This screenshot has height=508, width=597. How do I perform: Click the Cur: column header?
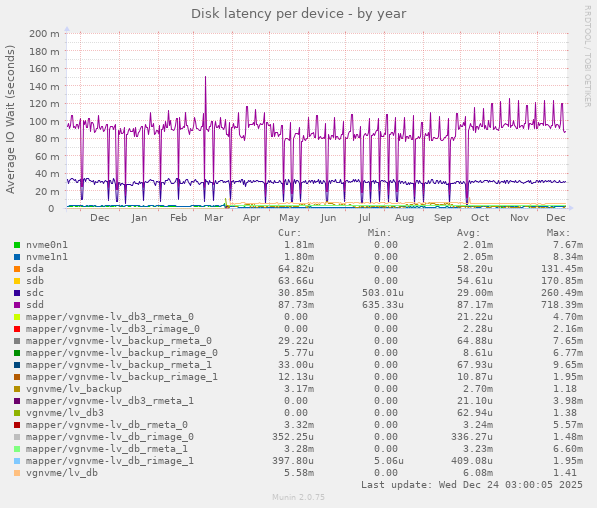(289, 233)
